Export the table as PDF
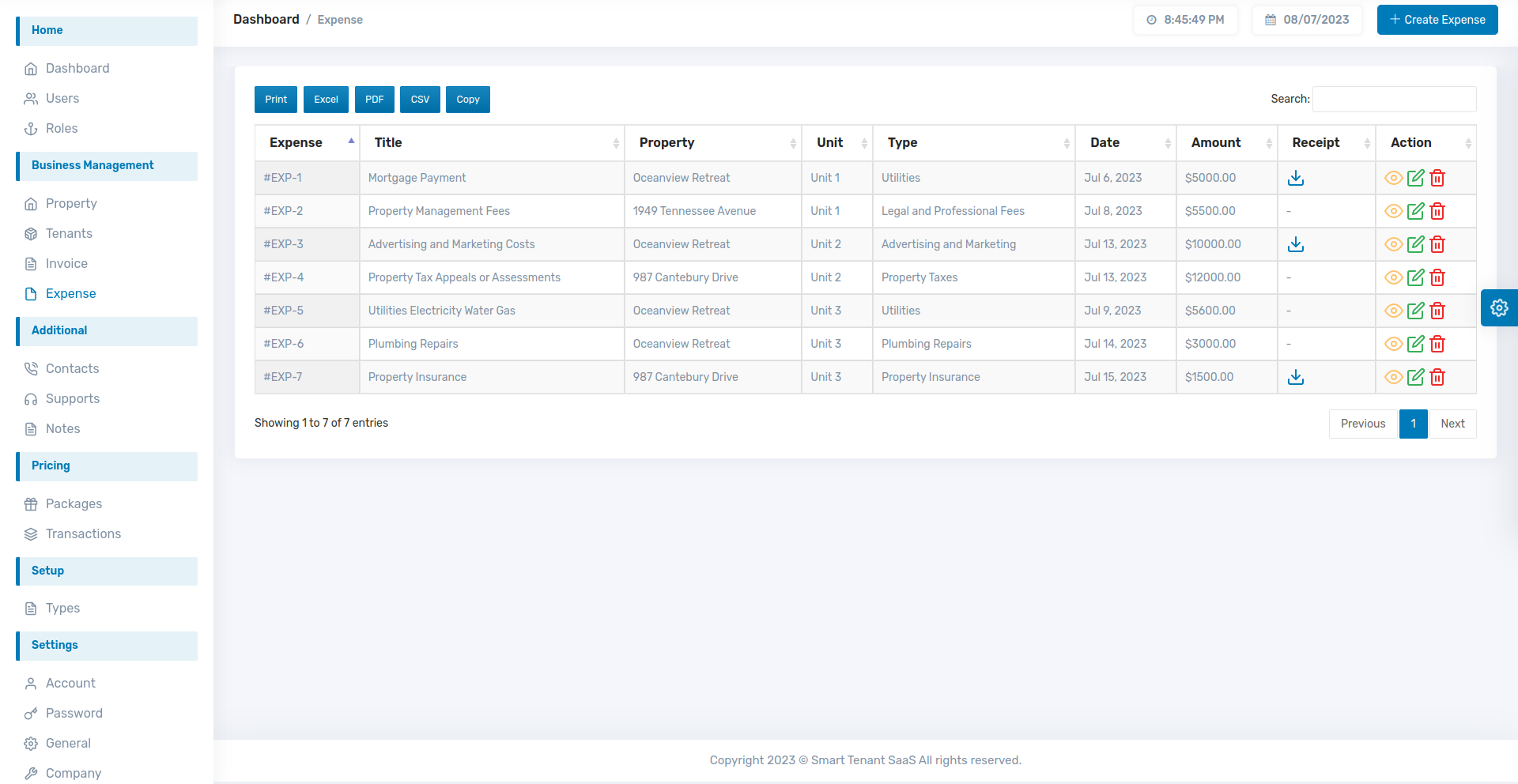 (374, 100)
